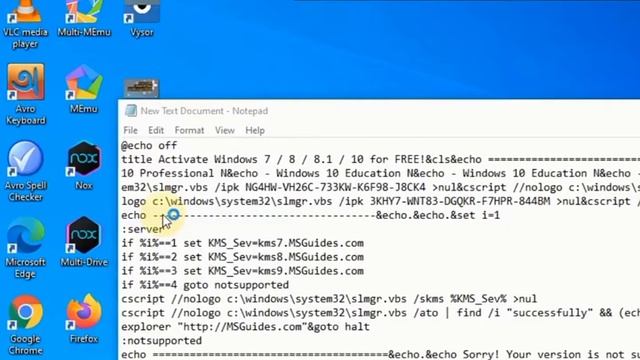
Task: Open the Format menu in Notepad
Action: click(x=189, y=130)
